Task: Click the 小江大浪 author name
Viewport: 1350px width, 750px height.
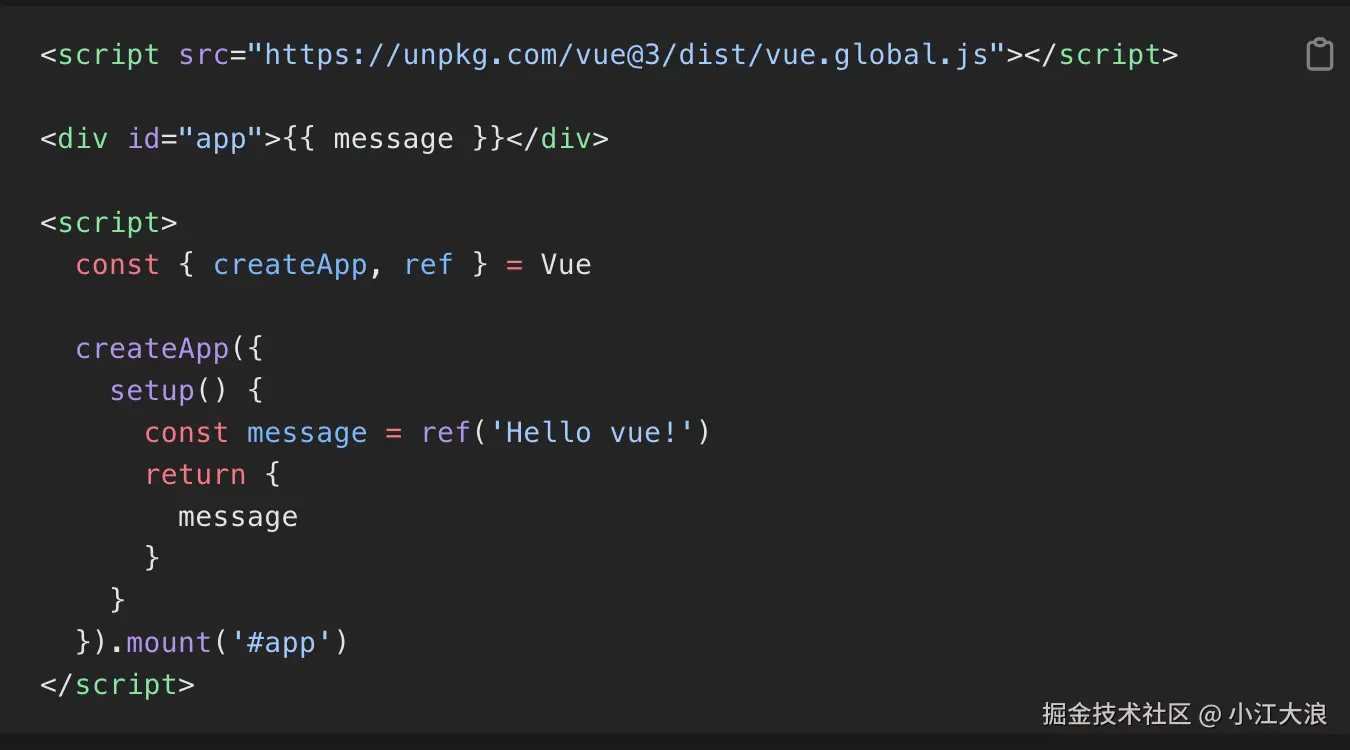Action: pyautogui.click(x=1278, y=714)
